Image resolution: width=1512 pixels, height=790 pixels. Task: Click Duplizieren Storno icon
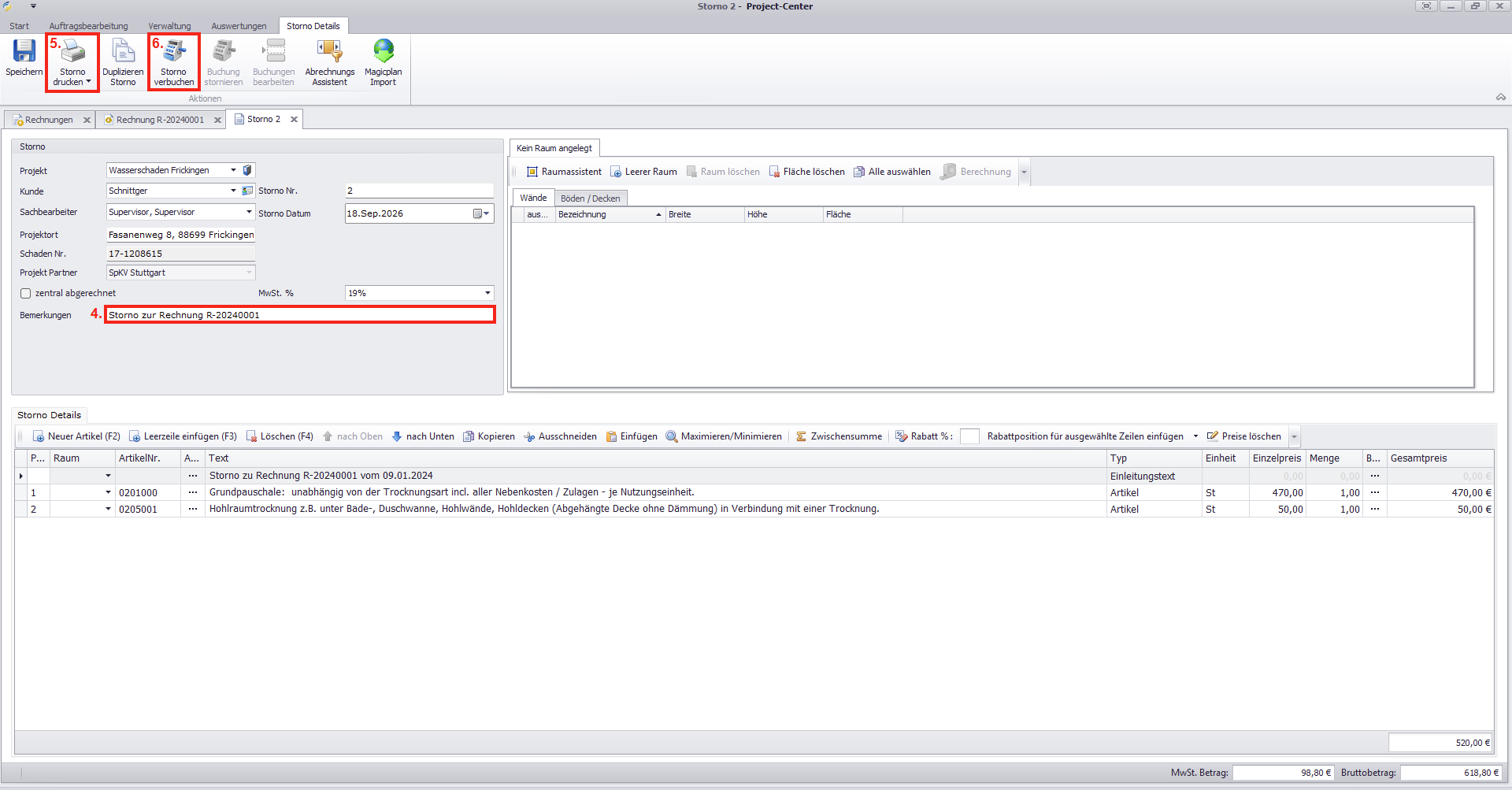(123, 51)
